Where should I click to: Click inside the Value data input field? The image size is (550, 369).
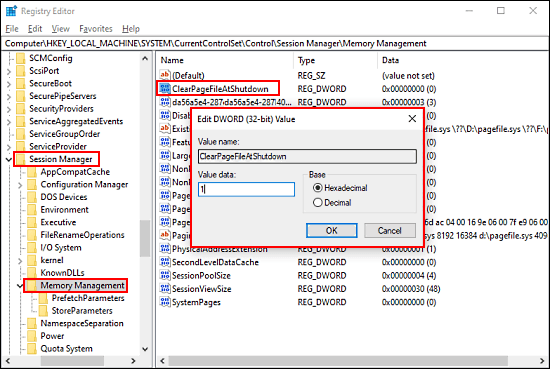pyautogui.click(x=246, y=189)
